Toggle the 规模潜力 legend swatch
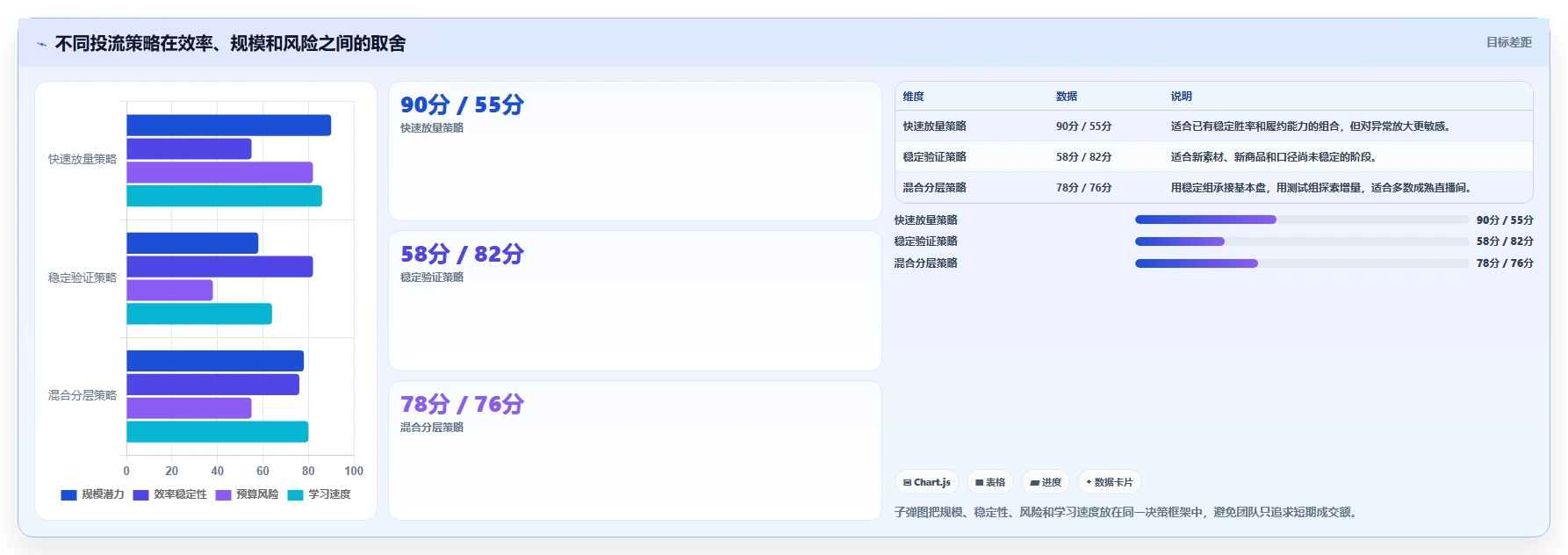The height and width of the screenshot is (555, 1568). click(68, 494)
